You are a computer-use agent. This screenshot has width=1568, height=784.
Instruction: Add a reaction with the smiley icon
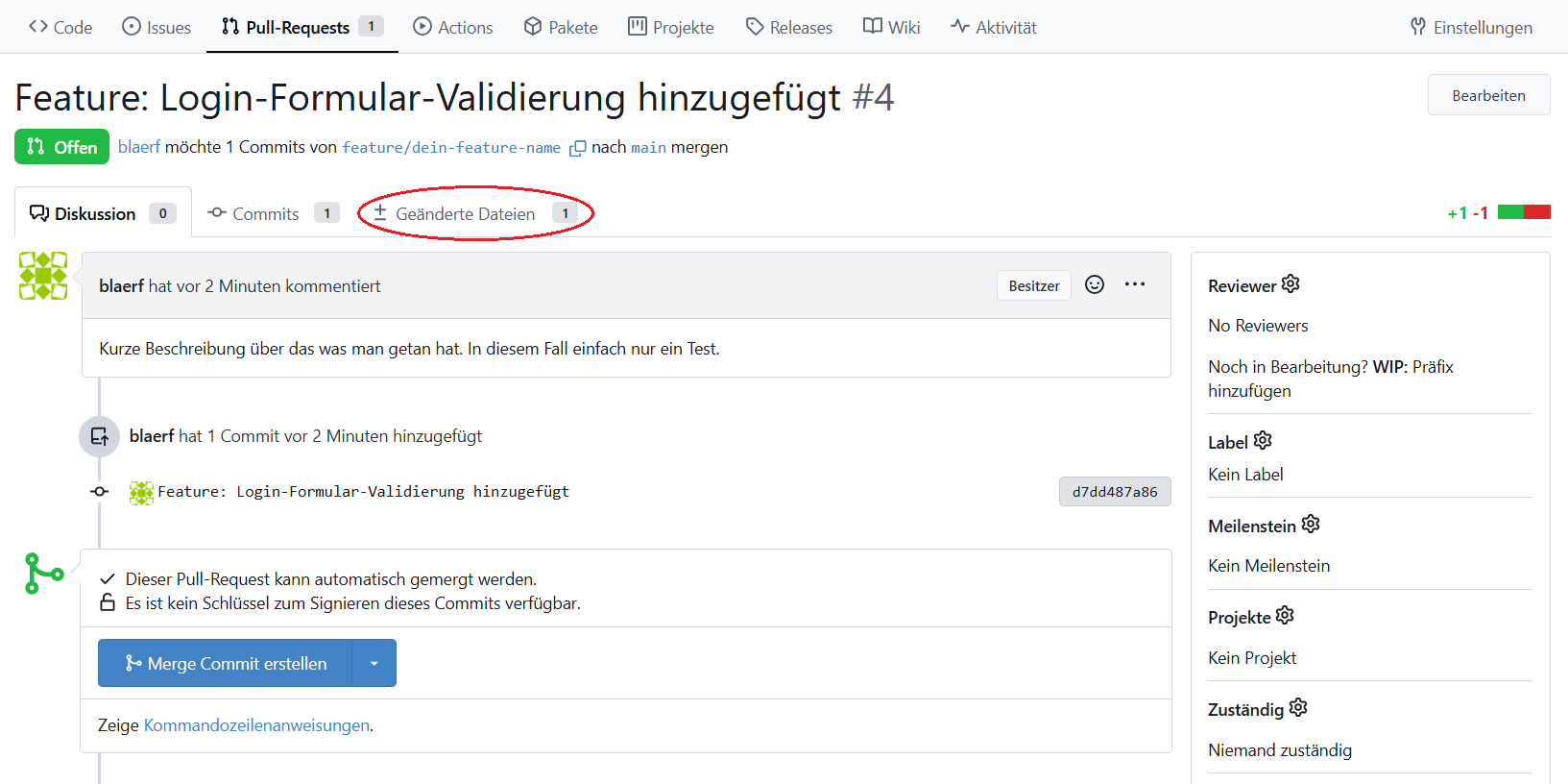click(x=1095, y=285)
